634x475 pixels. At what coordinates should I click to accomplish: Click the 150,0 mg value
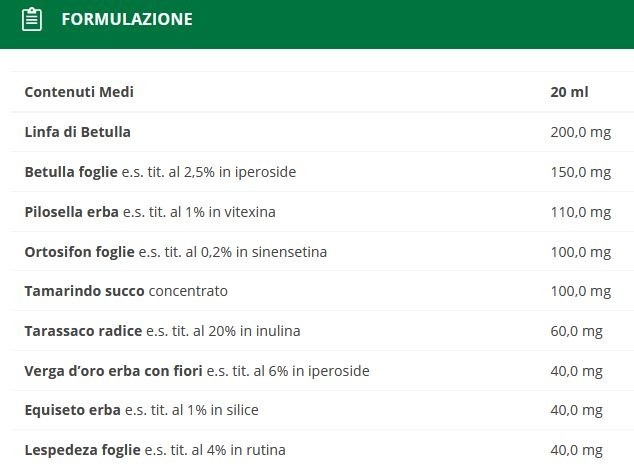[581, 172]
